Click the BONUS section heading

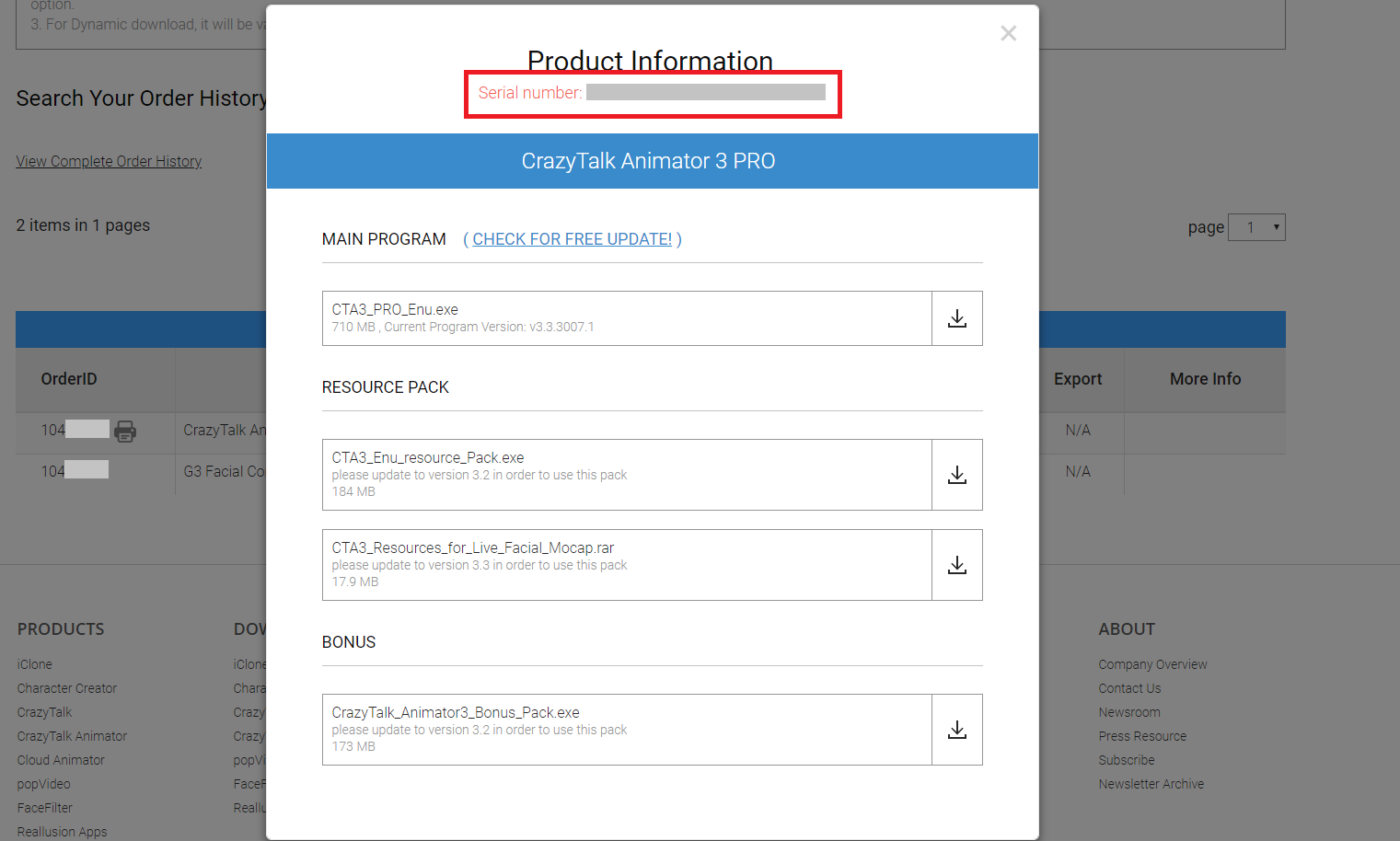pos(349,642)
